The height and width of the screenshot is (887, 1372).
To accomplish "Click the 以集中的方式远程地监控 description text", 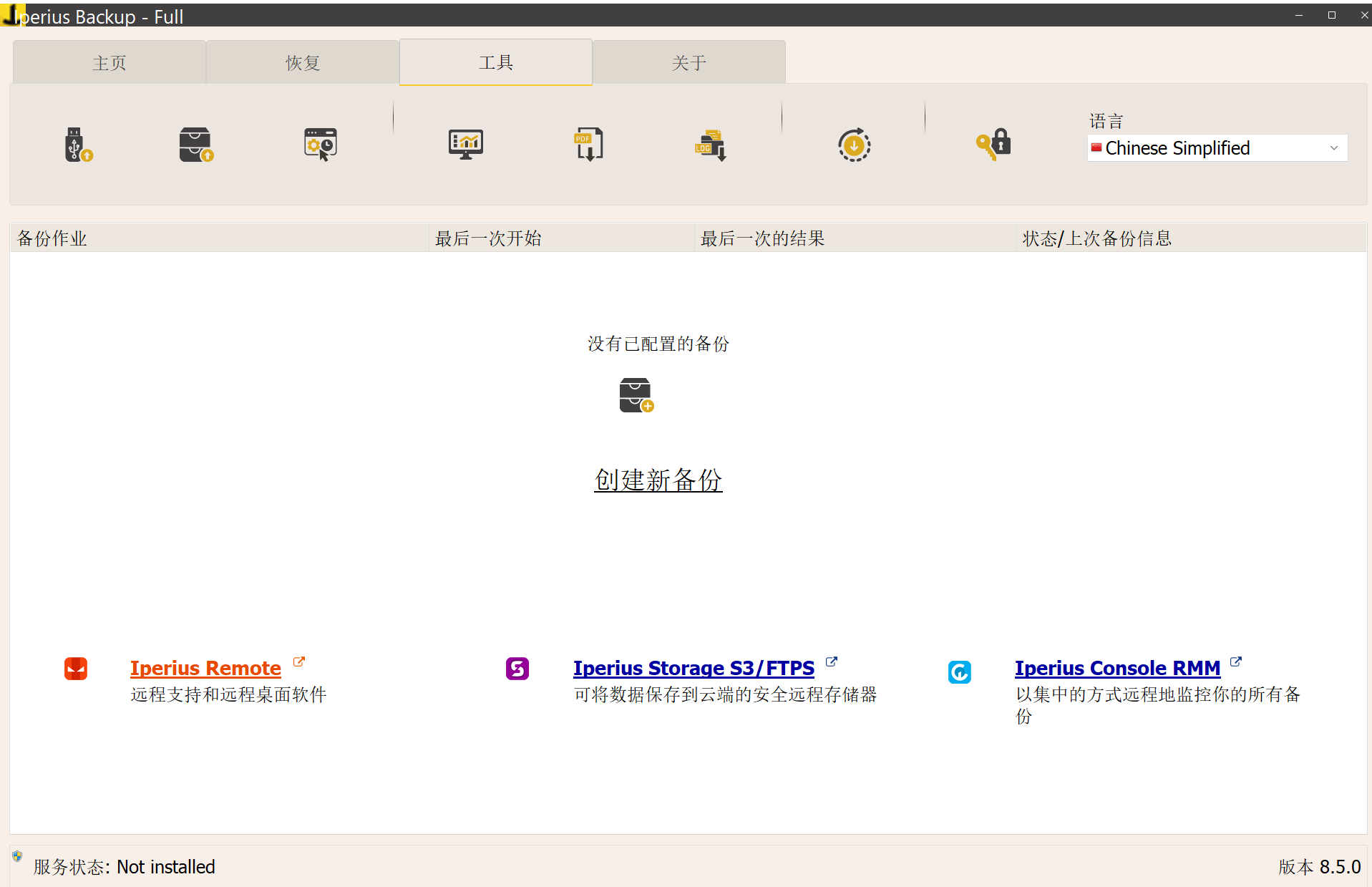I will (1157, 705).
